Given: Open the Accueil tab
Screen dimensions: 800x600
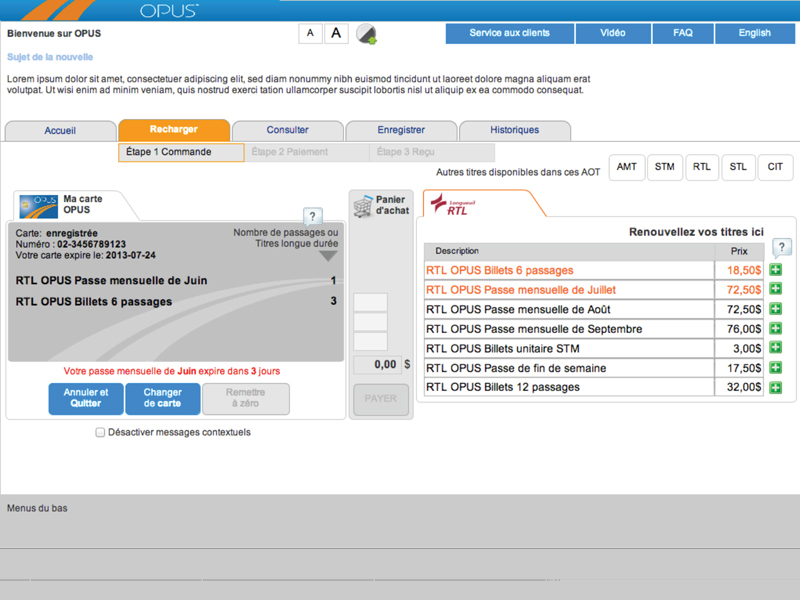Looking at the screenshot, I should click(x=60, y=131).
